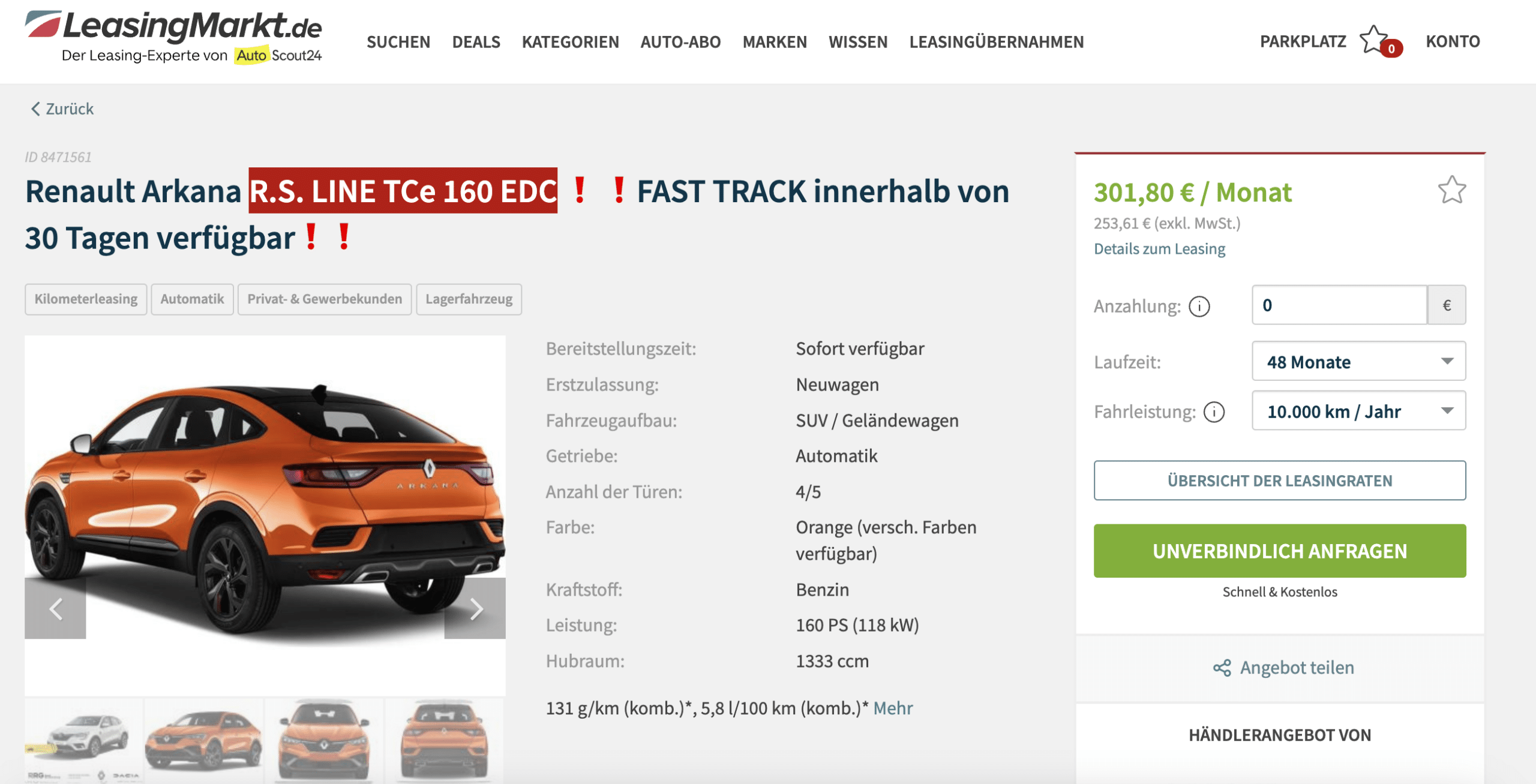Expand the Mehr emissions details link
Viewport: 1536px width, 784px height.
tap(893, 708)
